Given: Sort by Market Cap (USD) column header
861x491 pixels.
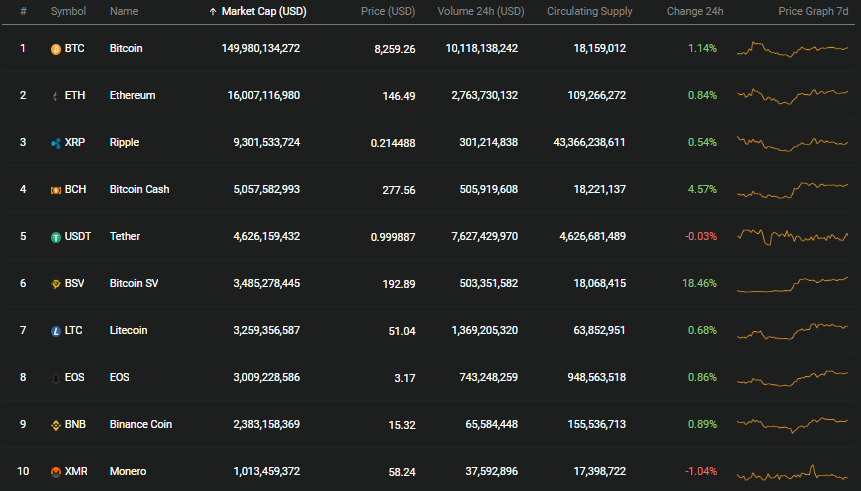Looking at the screenshot, I should pos(264,12).
